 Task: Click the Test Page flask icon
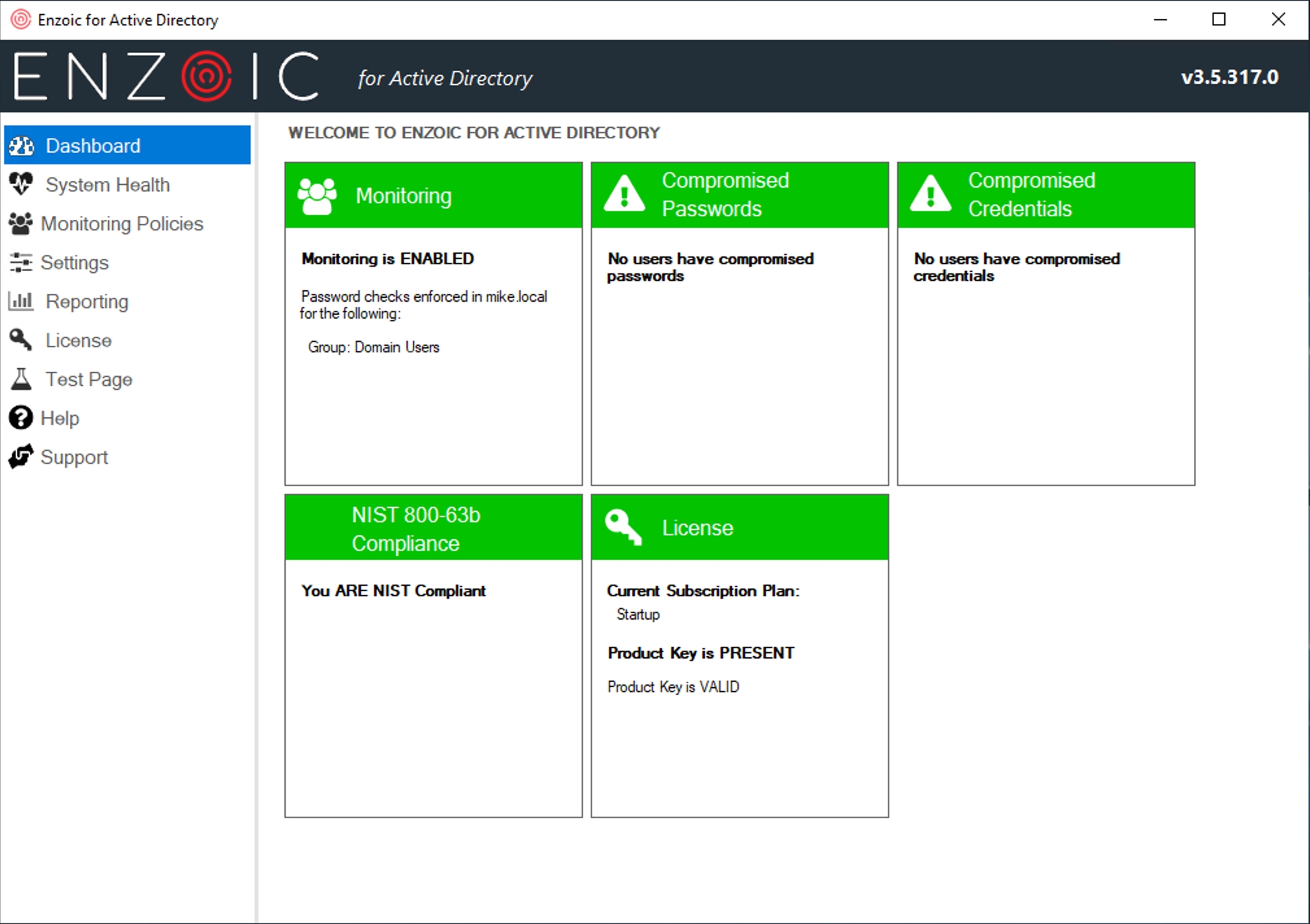tap(20, 379)
